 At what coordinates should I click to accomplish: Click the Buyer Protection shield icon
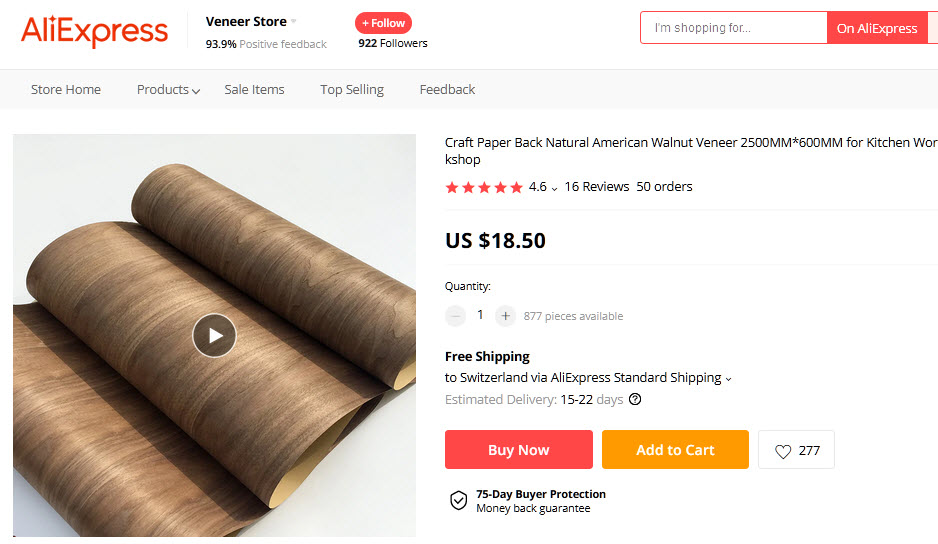[x=458, y=500]
